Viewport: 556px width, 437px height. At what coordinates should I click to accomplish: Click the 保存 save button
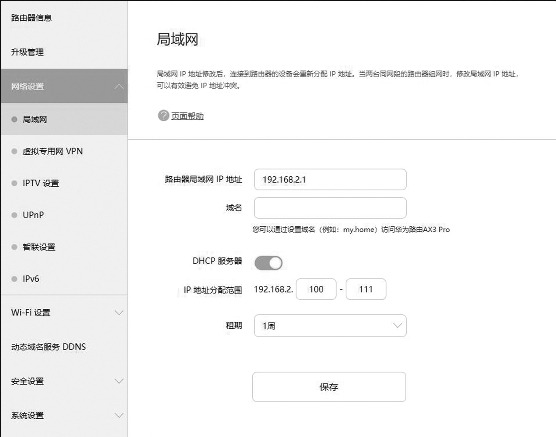[329, 387]
